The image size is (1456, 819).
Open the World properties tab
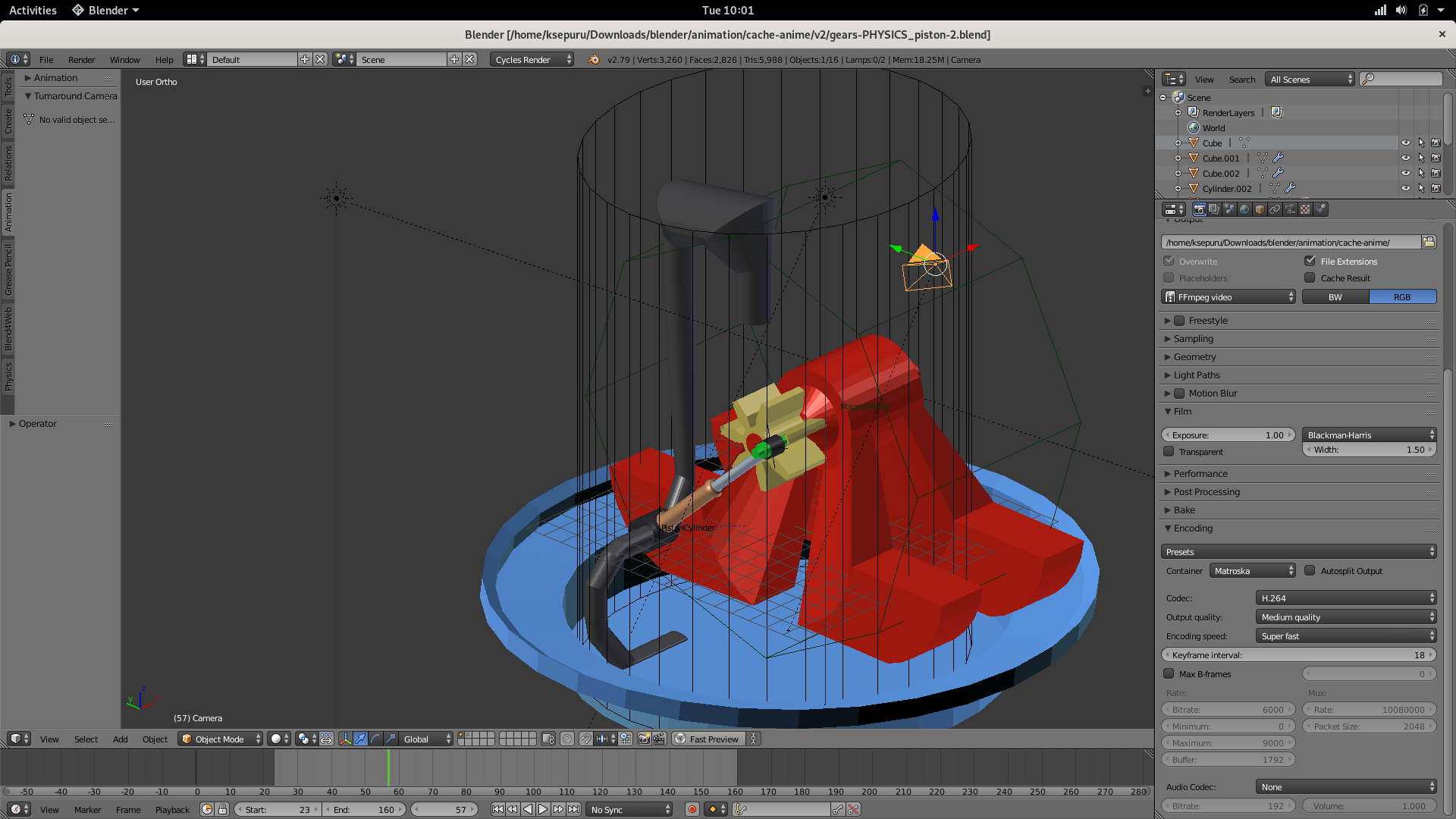(1244, 209)
